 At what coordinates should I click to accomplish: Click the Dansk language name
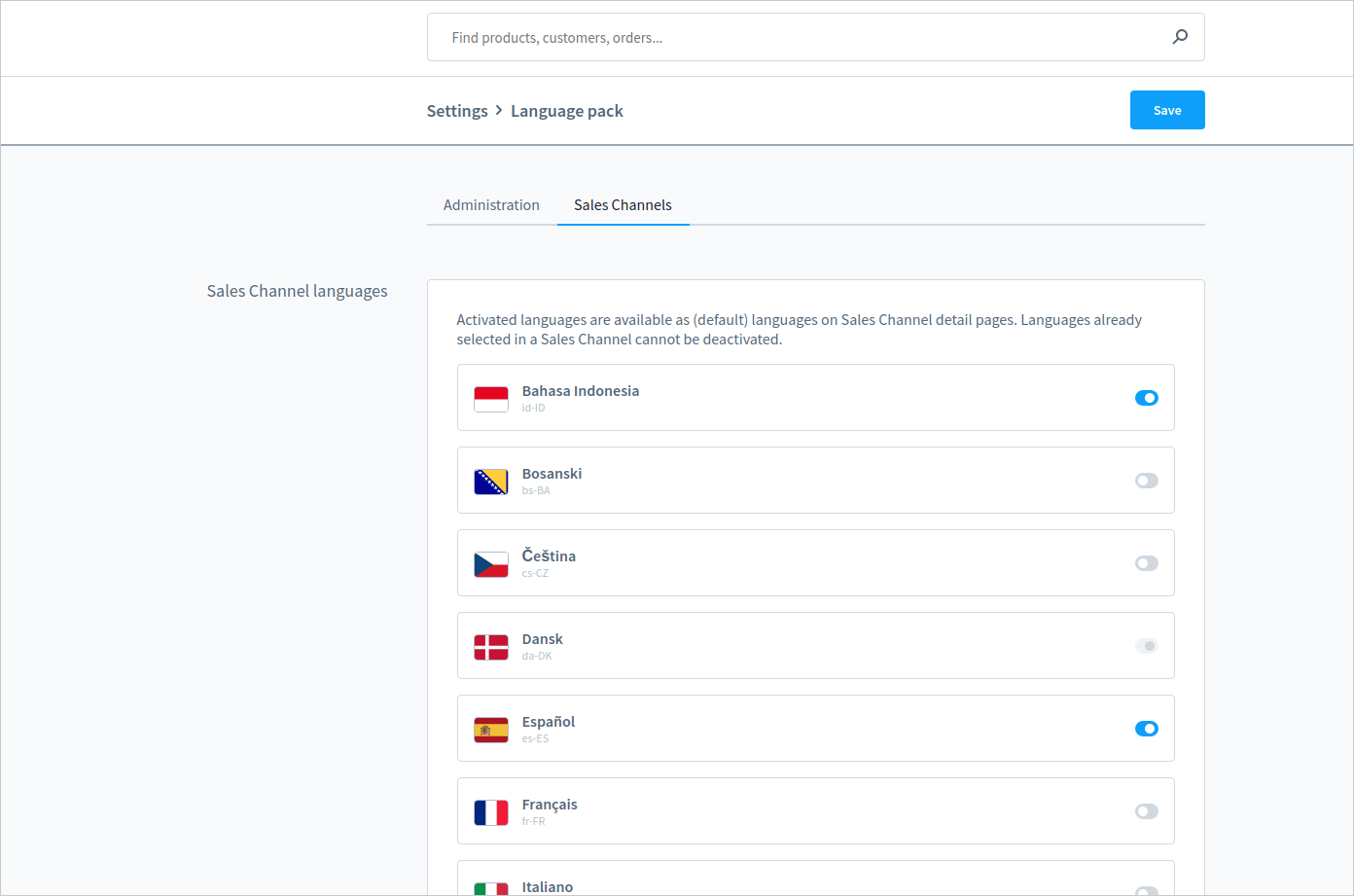coord(543,639)
